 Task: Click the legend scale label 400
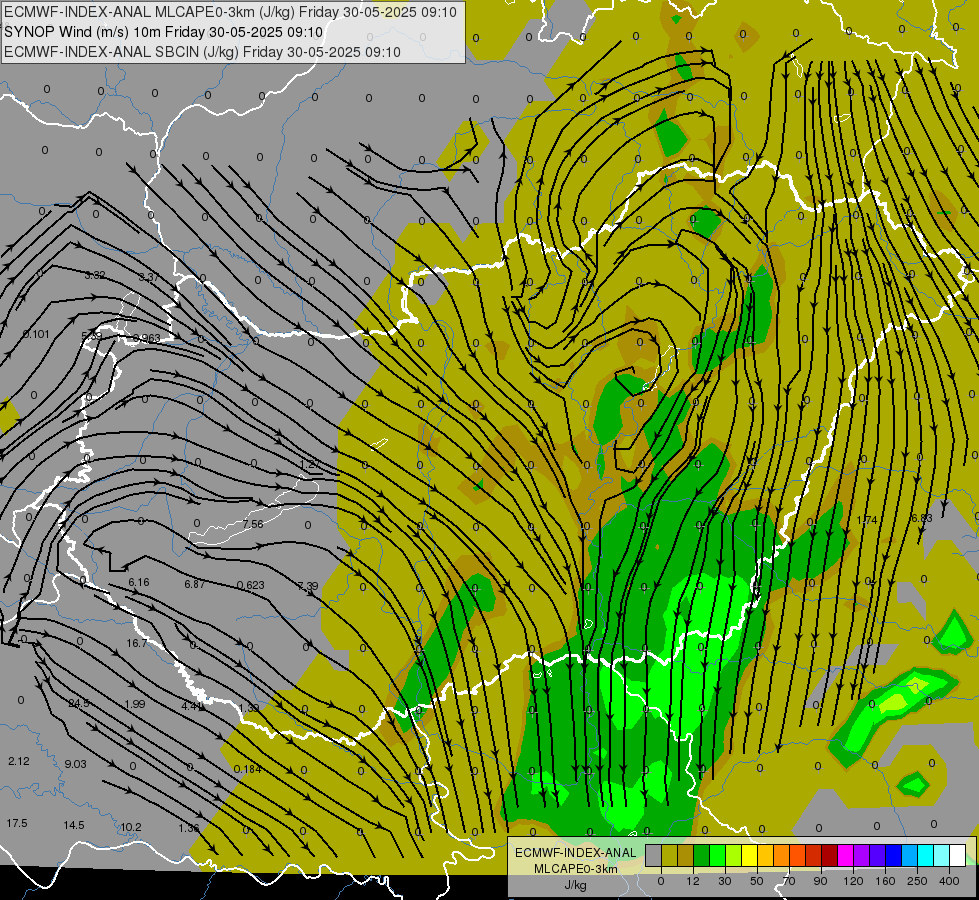(x=949, y=881)
